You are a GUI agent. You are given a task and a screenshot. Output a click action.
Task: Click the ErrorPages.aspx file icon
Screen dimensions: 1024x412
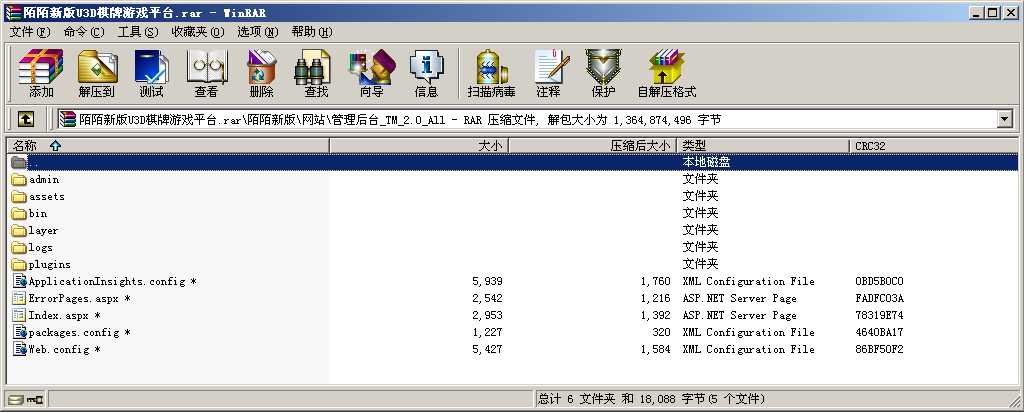[20, 298]
